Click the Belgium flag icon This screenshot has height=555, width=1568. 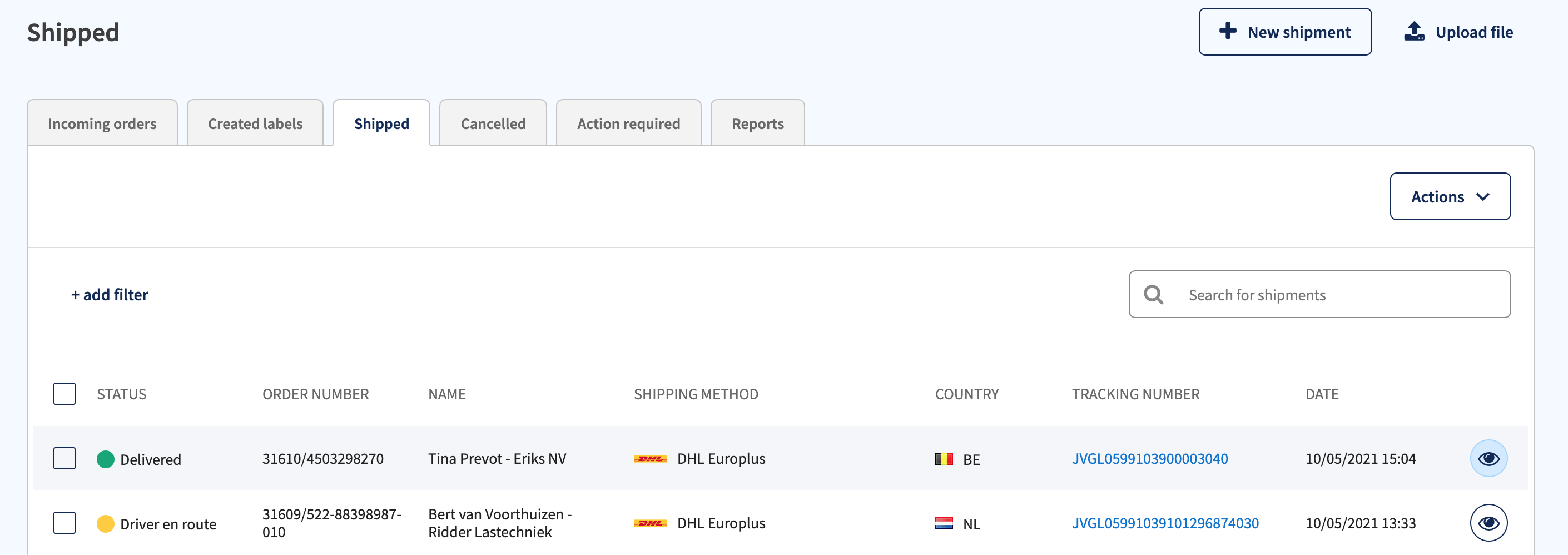944,459
